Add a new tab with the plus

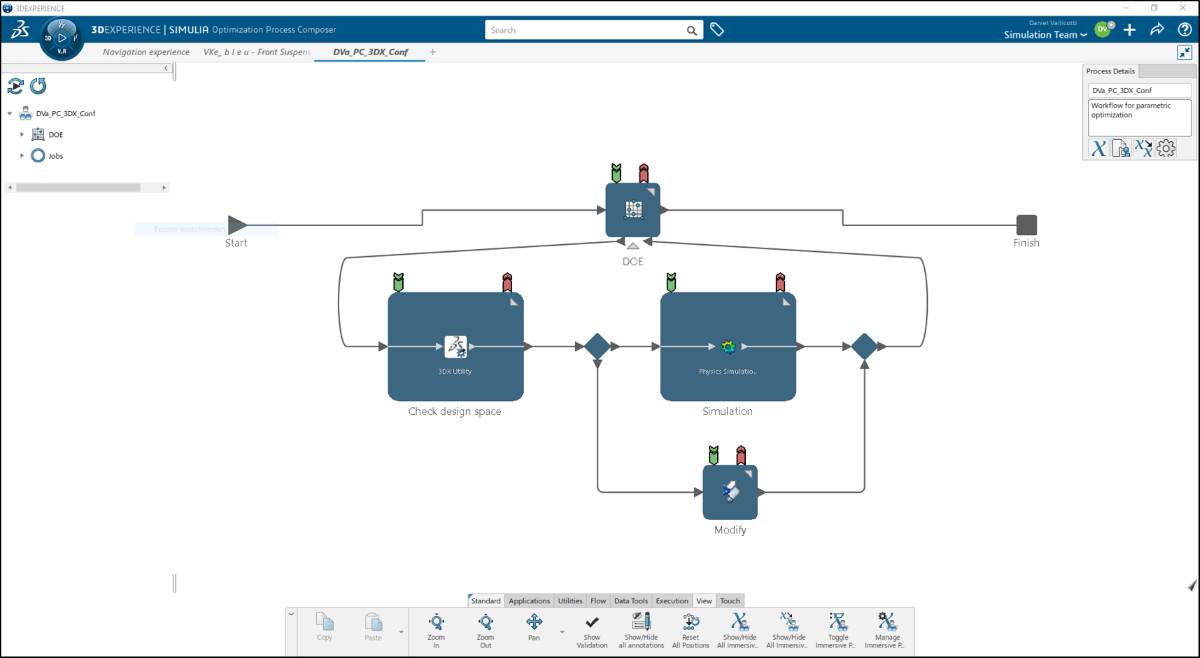tap(432, 52)
